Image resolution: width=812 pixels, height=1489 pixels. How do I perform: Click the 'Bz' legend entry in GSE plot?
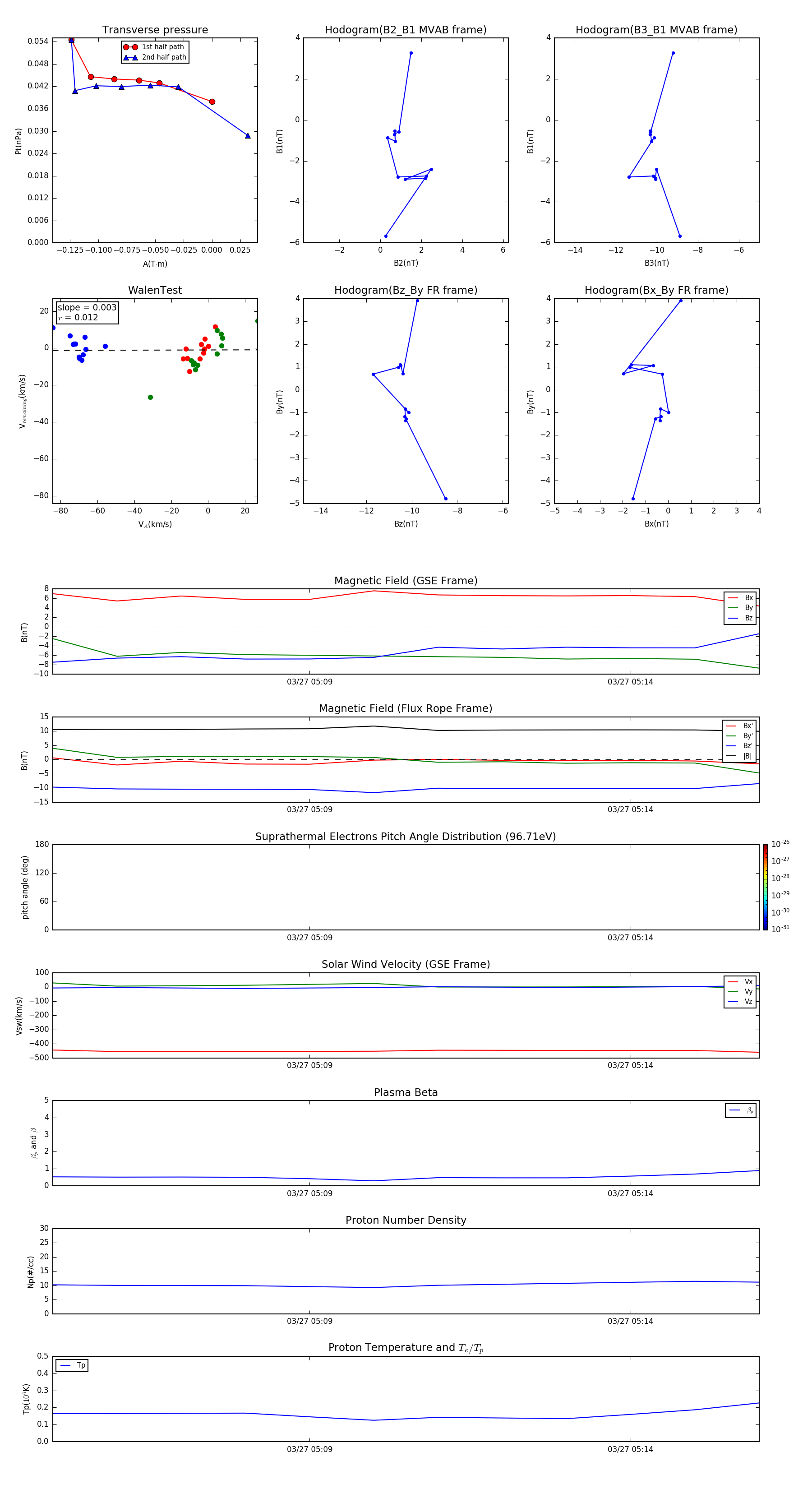point(740,618)
